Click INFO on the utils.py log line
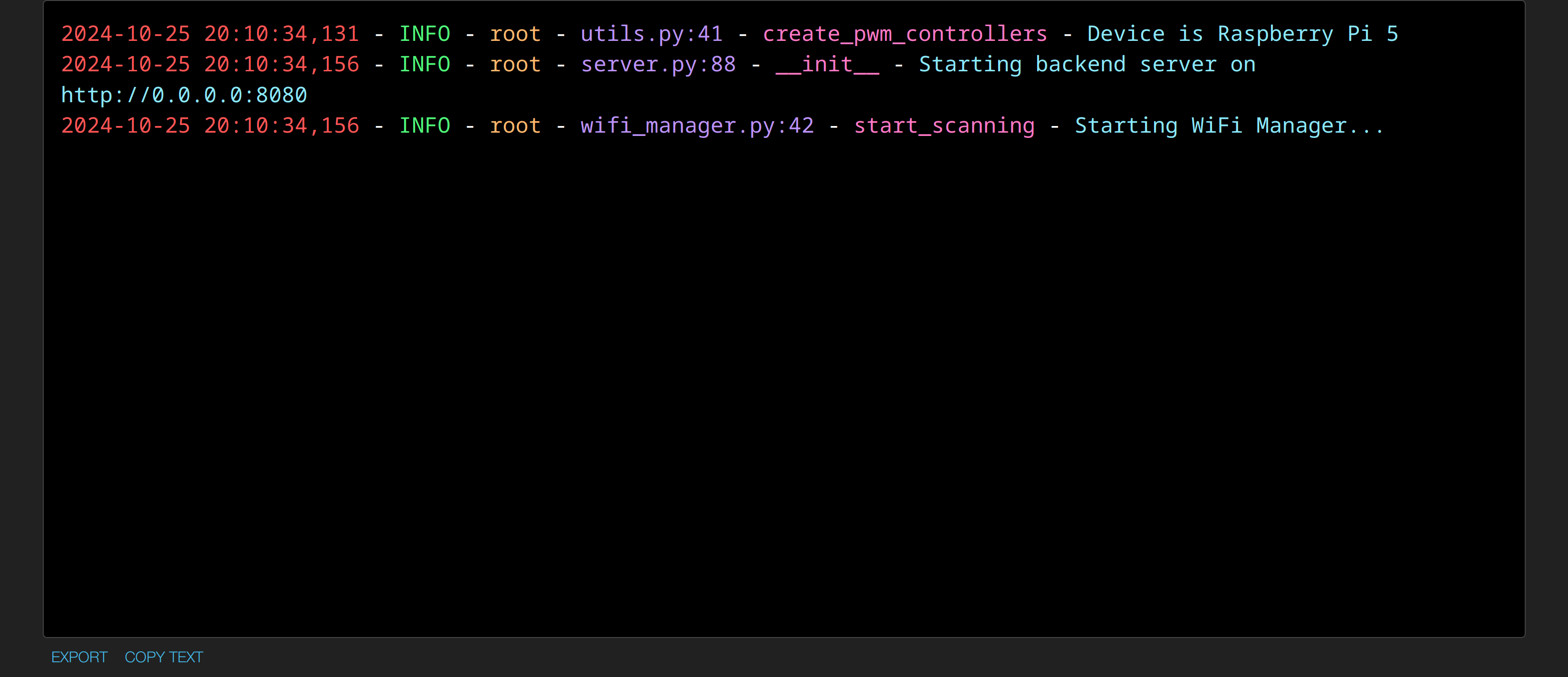1568x677 pixels. point(424,34)
